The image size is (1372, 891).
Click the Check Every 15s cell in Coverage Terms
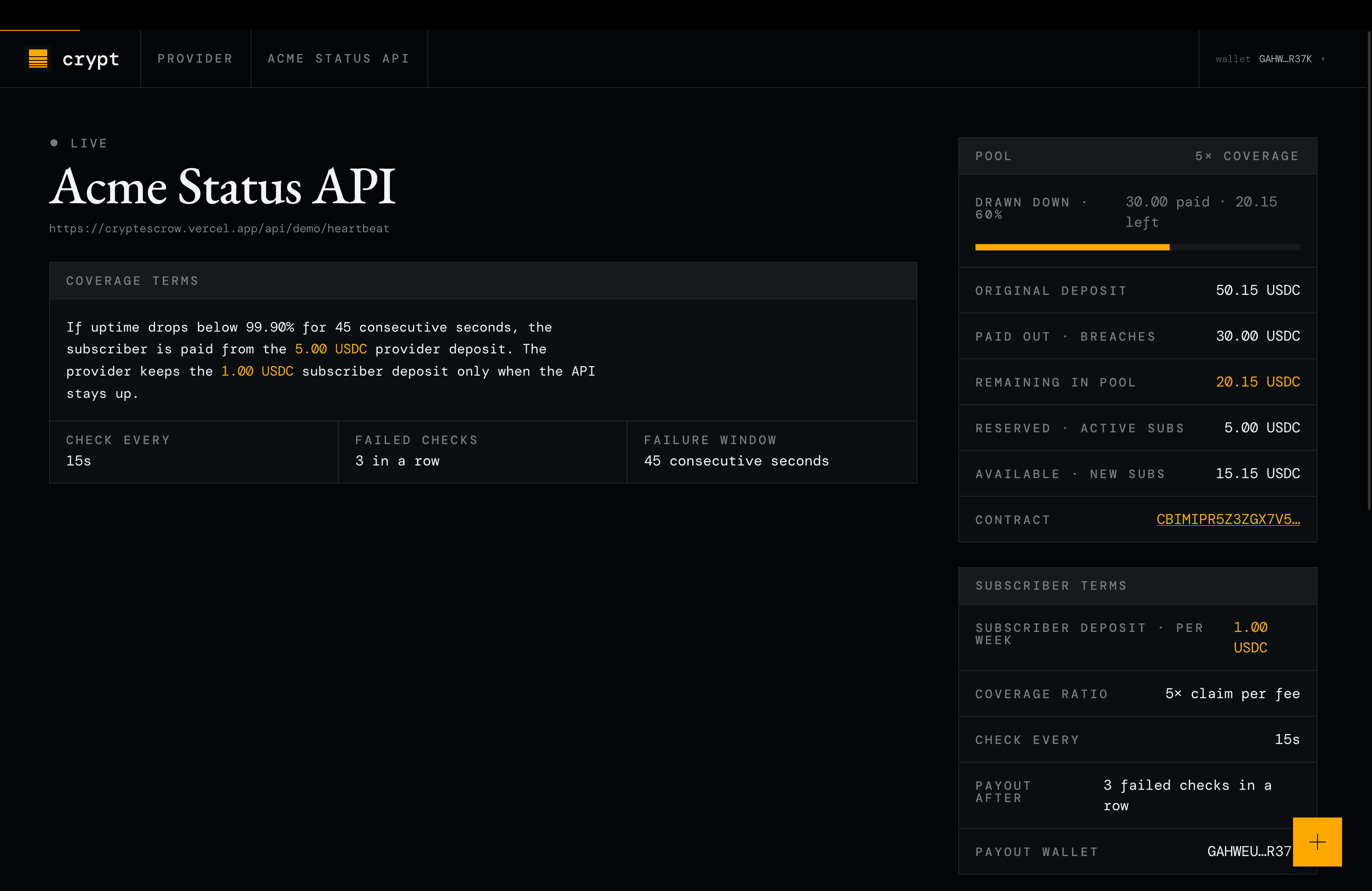click(194, 451)
